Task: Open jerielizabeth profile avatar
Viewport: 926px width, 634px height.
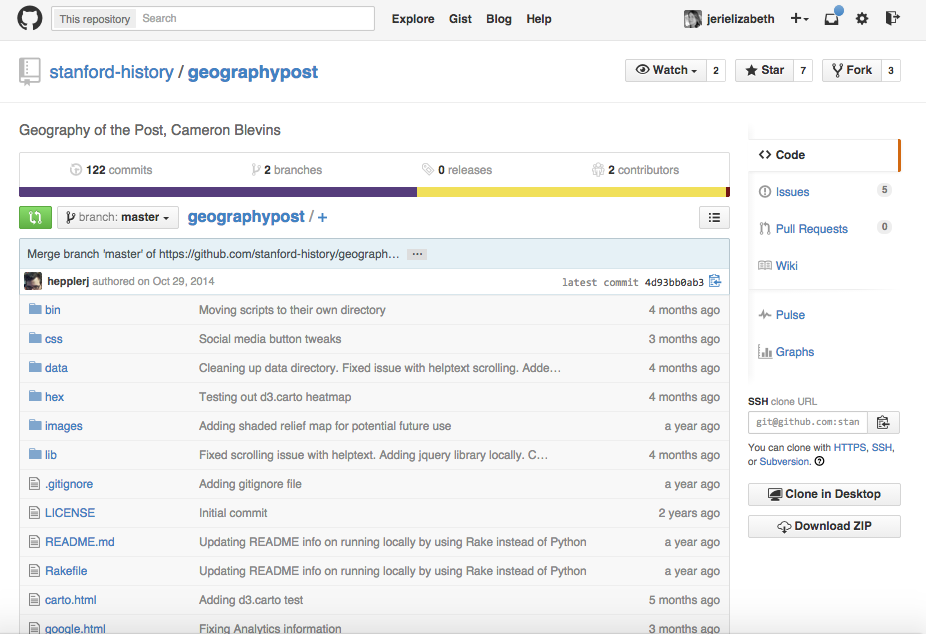Action: 693,19
